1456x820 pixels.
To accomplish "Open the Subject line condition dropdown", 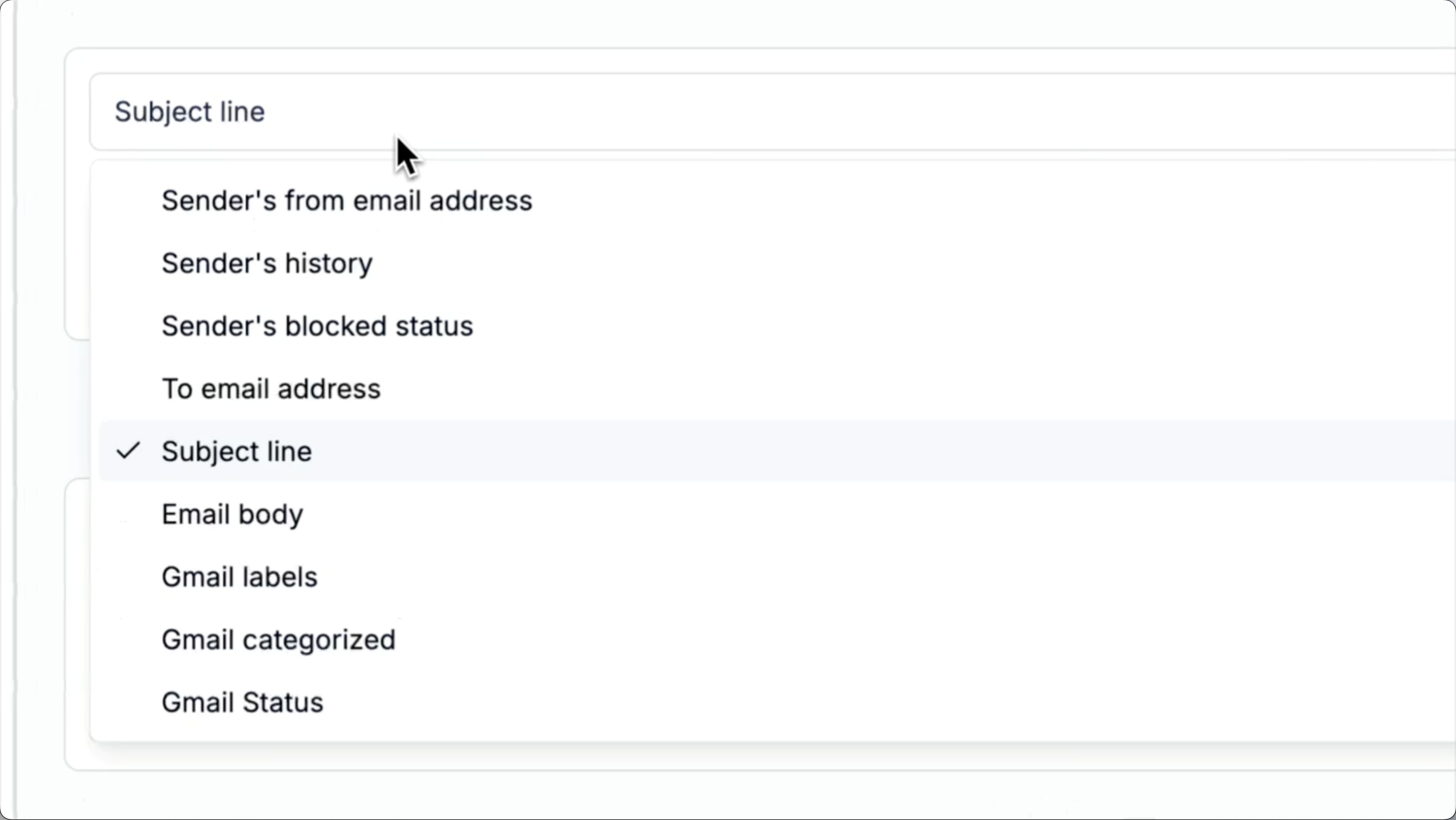I will [x=739, y=112].
